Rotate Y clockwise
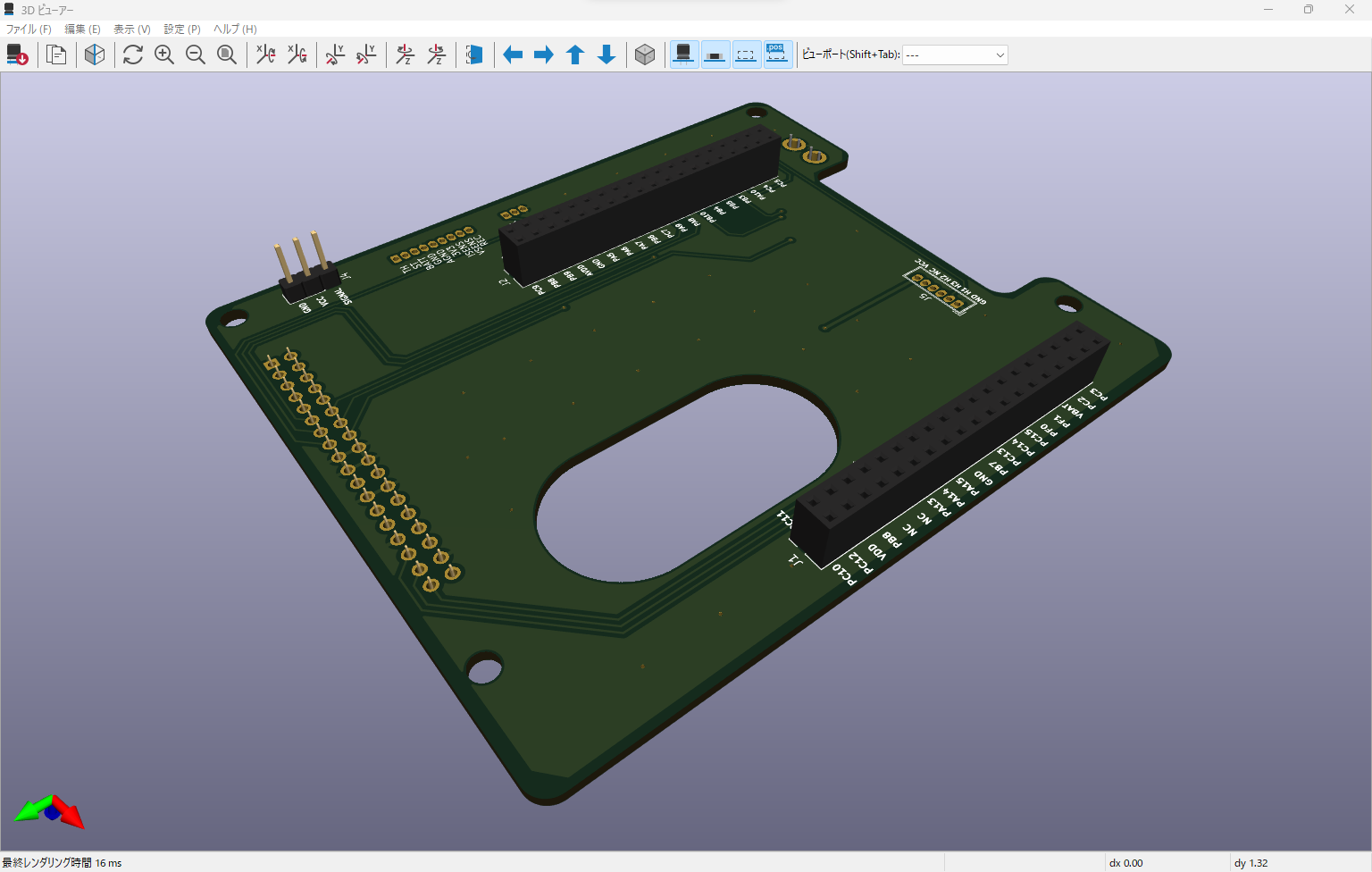This screenshot has height=872, width=1372. (x=335, y=54)
